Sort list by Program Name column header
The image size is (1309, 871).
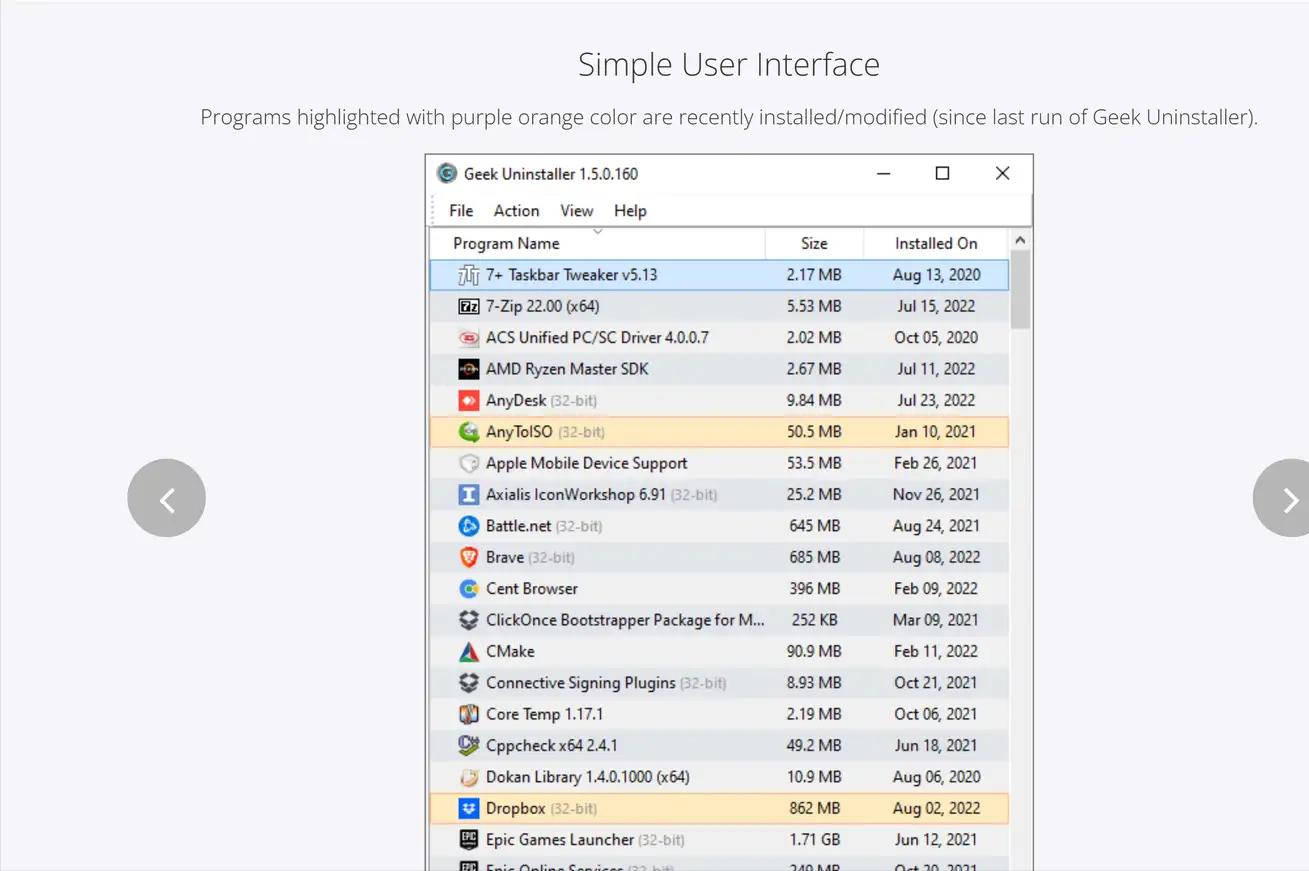click(597, 243)
